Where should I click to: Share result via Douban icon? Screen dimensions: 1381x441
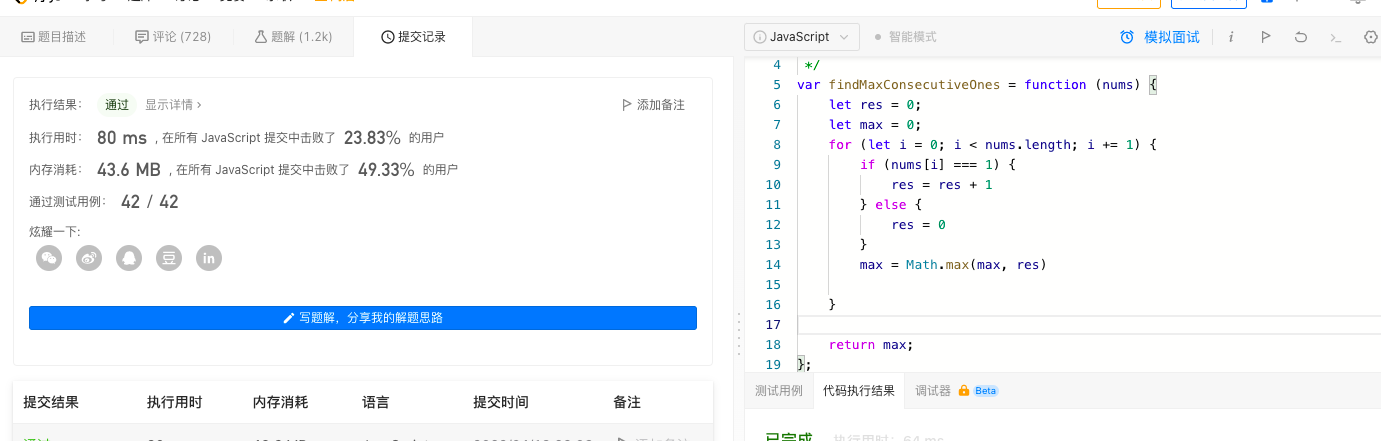coord(169,258)
